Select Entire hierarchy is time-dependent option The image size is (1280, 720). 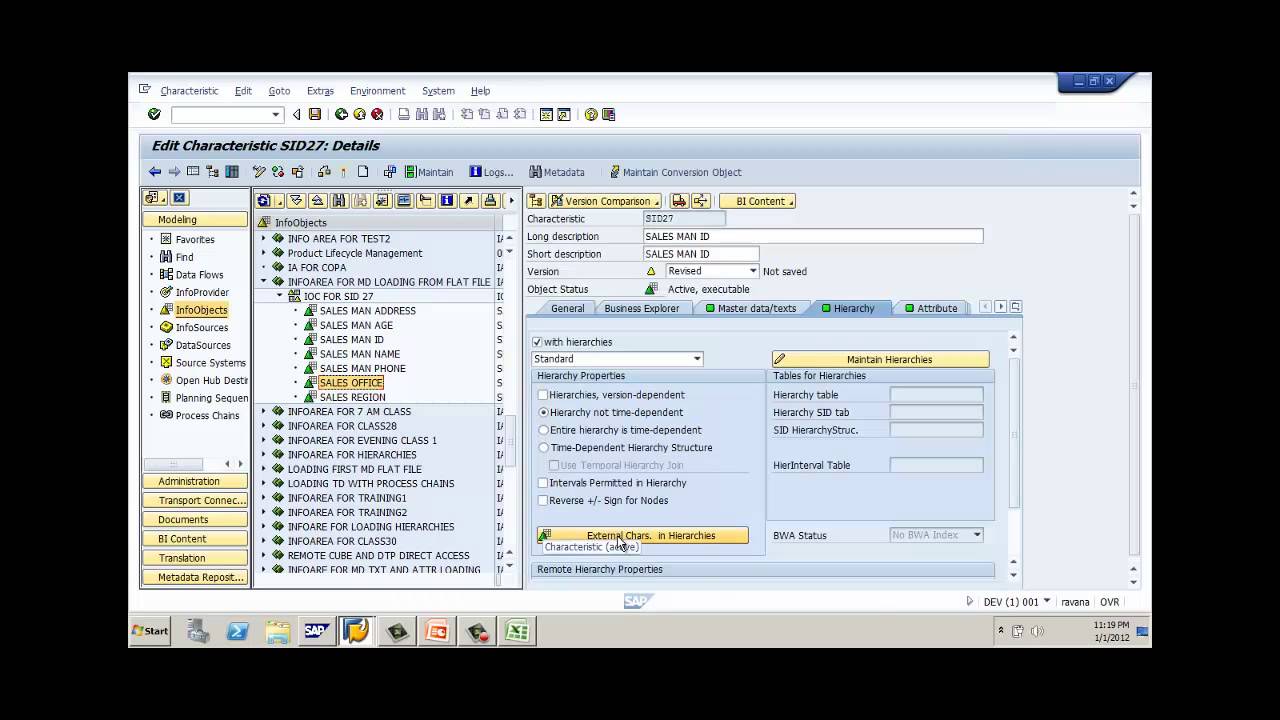(x=544, y=430)
